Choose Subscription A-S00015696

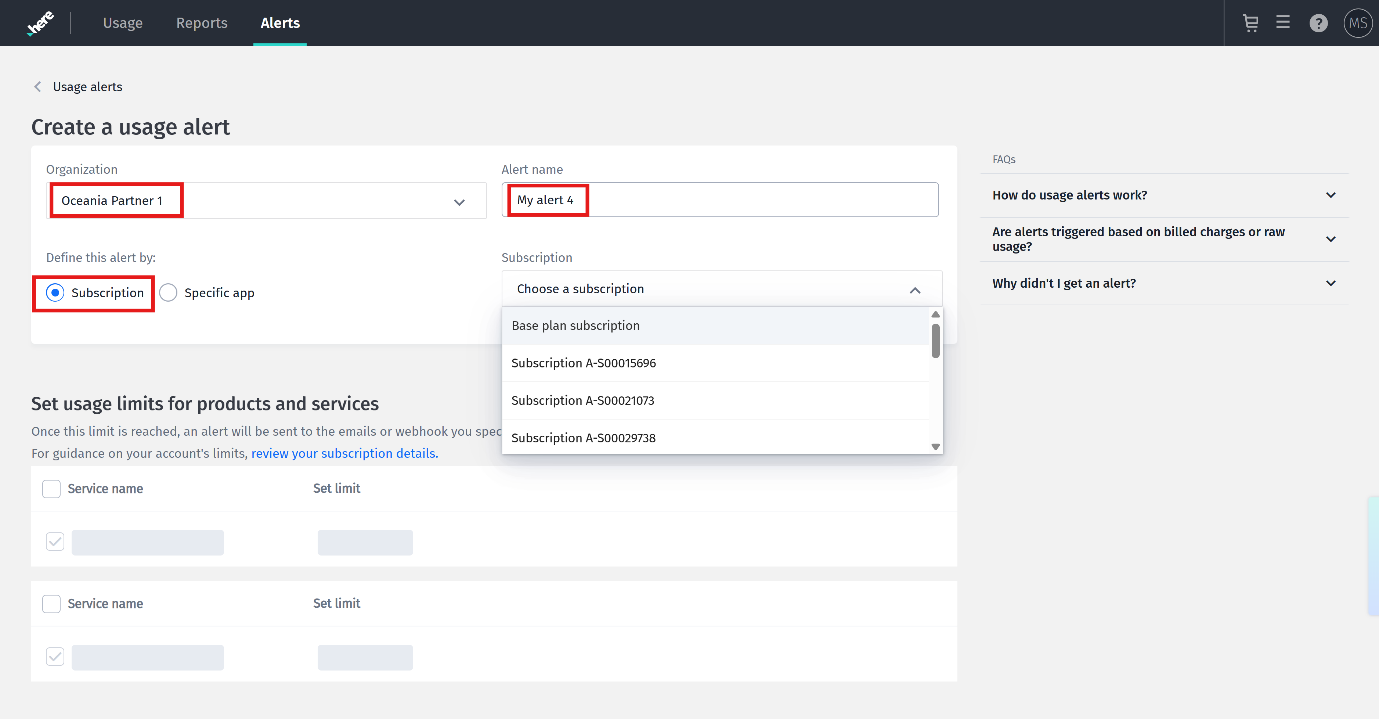coord(716,363)
